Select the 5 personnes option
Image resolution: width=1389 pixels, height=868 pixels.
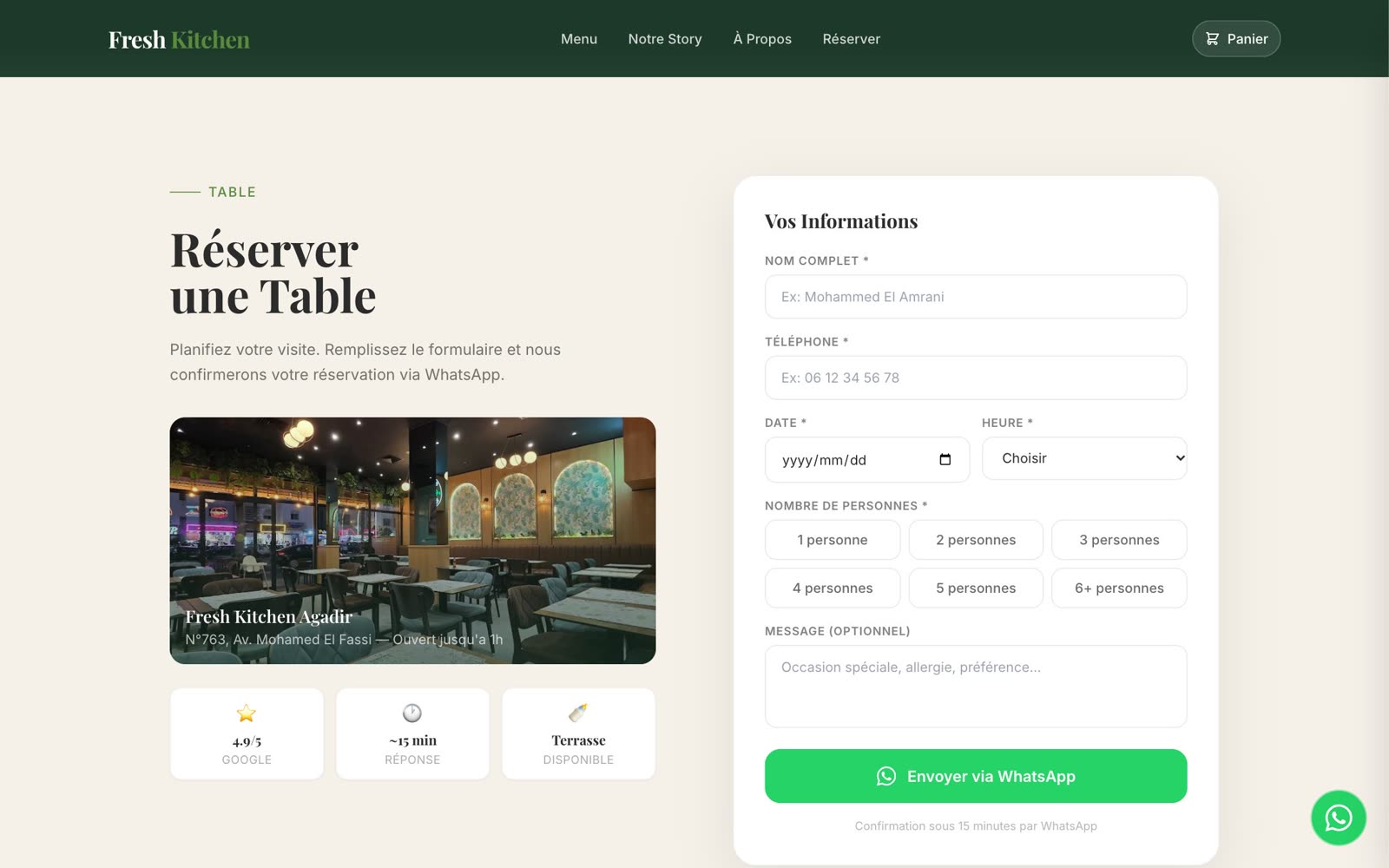pos(976,588)
